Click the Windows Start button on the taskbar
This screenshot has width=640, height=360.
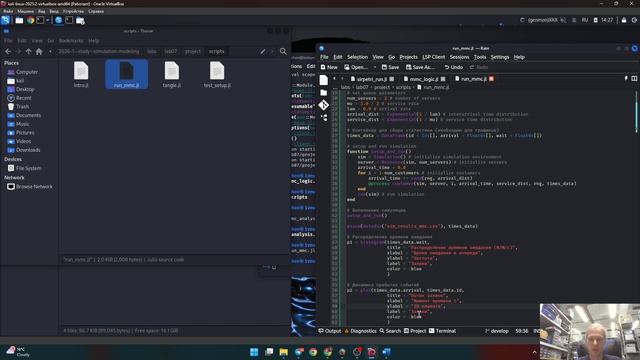tap(254, 352)
